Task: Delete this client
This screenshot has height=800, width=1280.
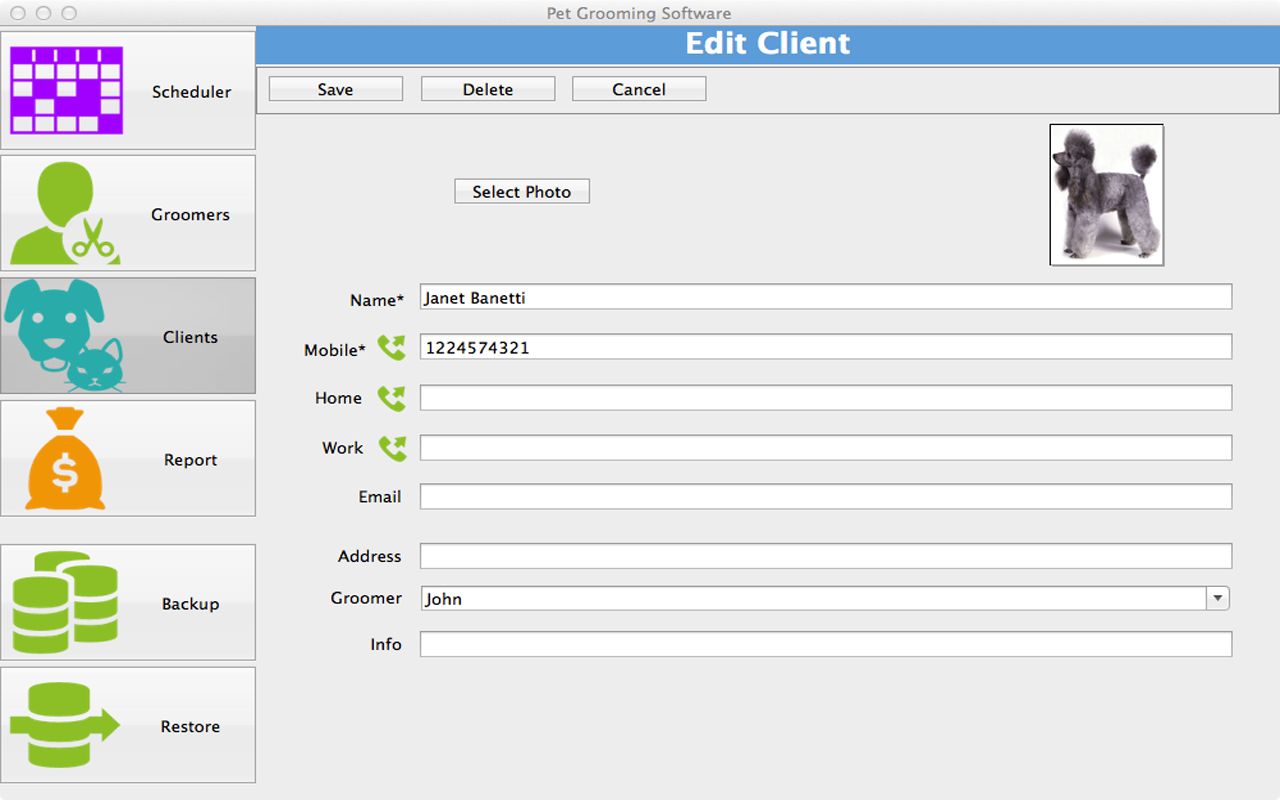Action: (x=487, y=89)
